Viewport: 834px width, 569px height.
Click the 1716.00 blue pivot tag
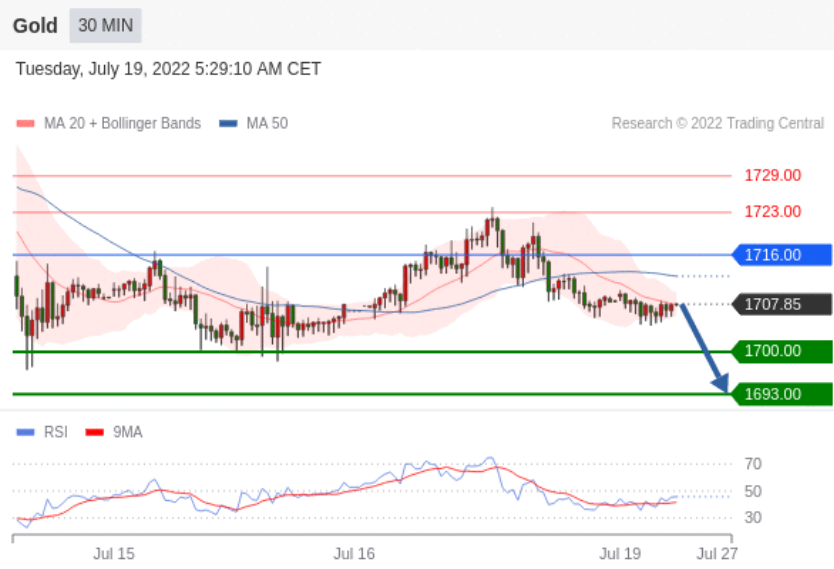782,255
